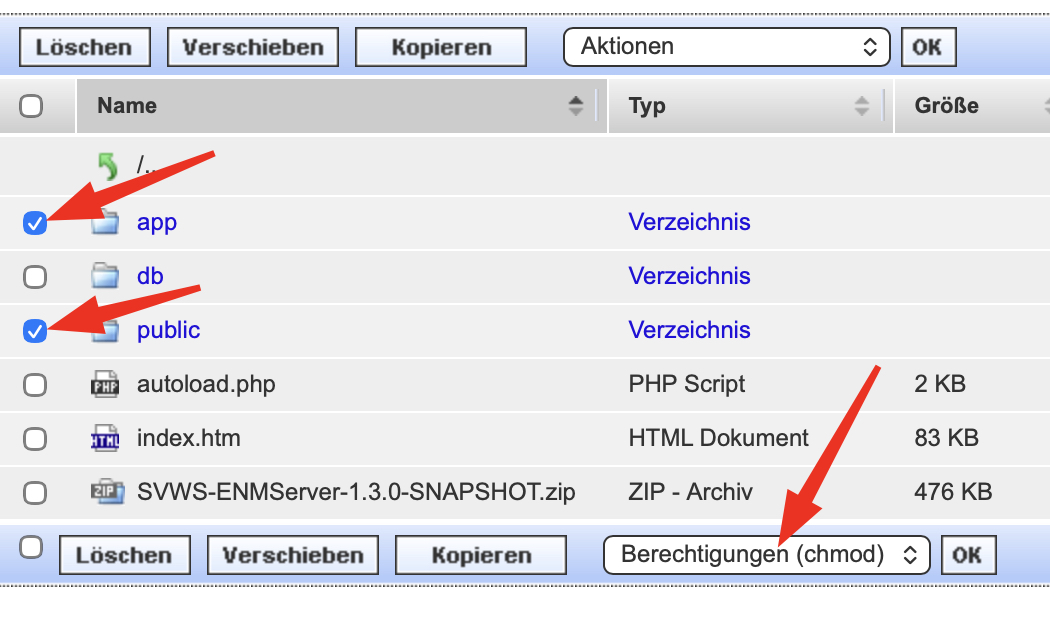Uncheck the checkbox next to public
Image resolution: width=1050 pixels, height=621 pixels.
34,330
